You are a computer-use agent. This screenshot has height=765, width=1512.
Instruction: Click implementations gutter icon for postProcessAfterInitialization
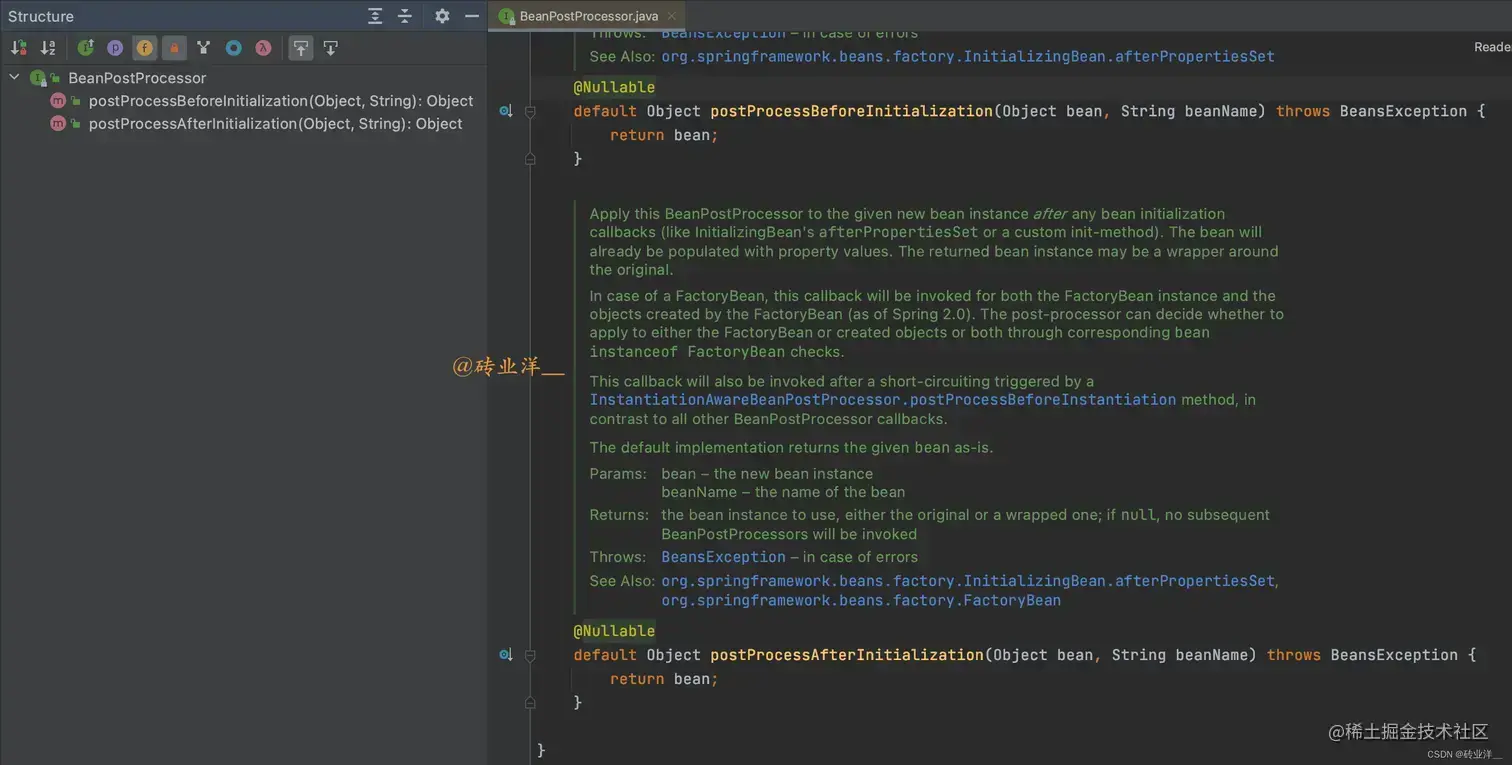pyautogui.click(x=506, y=655)
